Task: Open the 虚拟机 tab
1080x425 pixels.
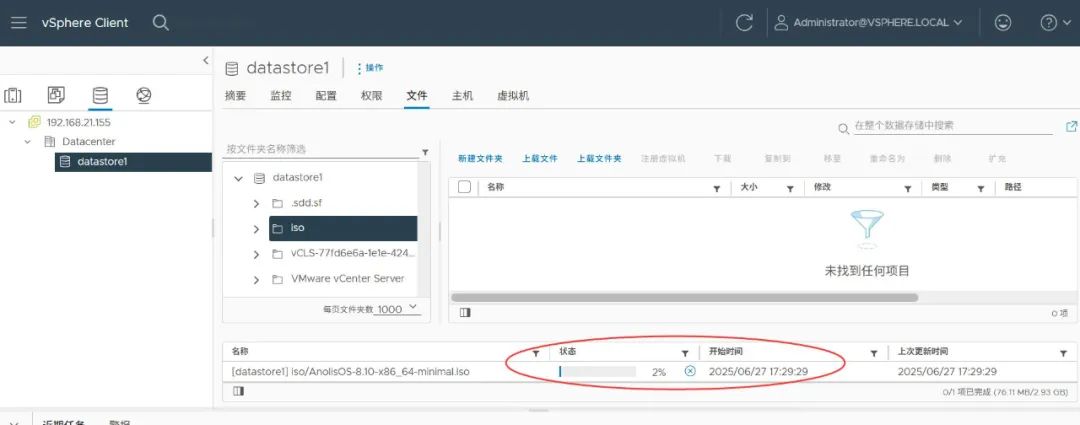Action: [x=513, y=96]
